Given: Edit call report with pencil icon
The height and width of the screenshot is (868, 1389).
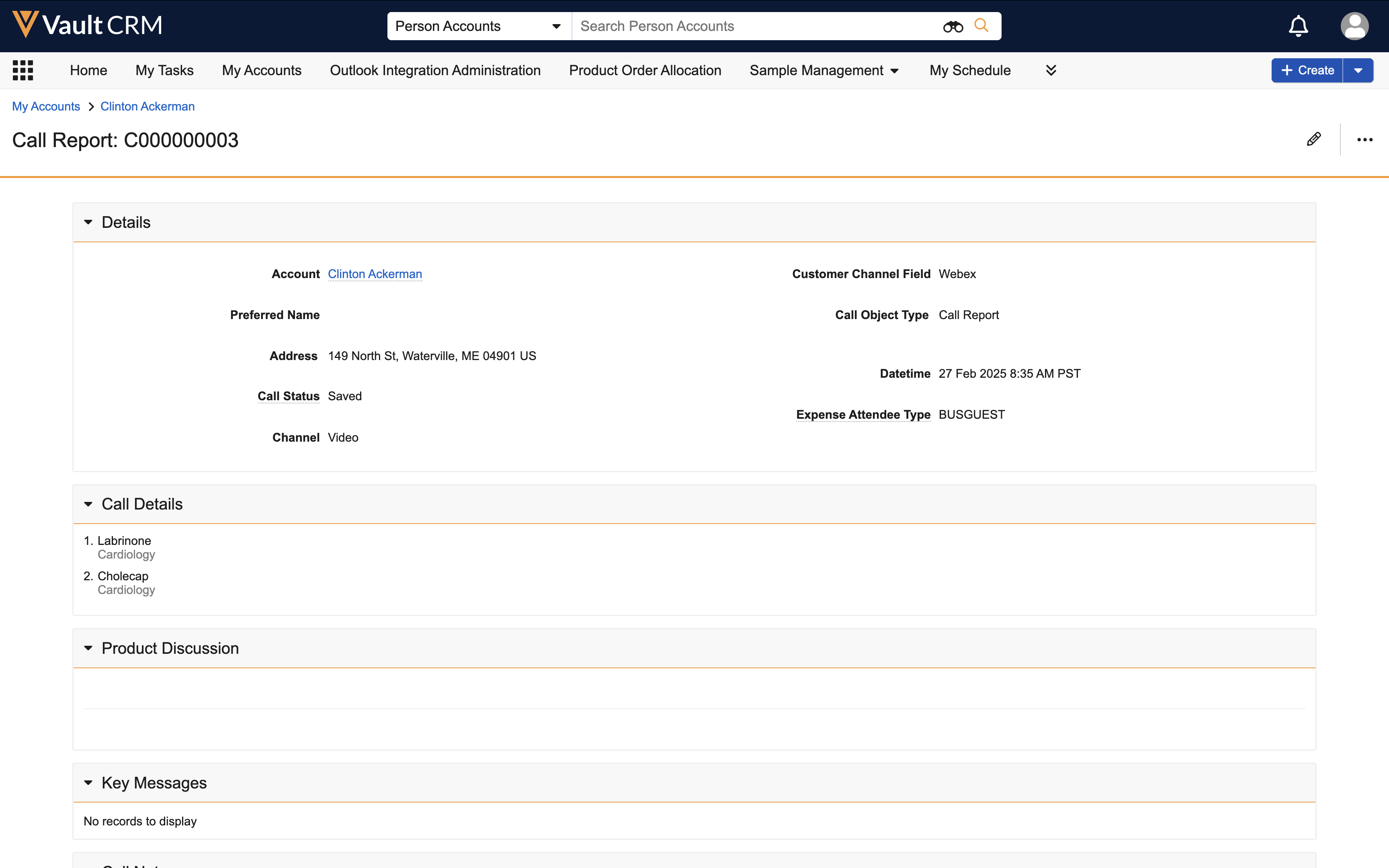Looking at the screenshot, I should (x=1313, y=139).
